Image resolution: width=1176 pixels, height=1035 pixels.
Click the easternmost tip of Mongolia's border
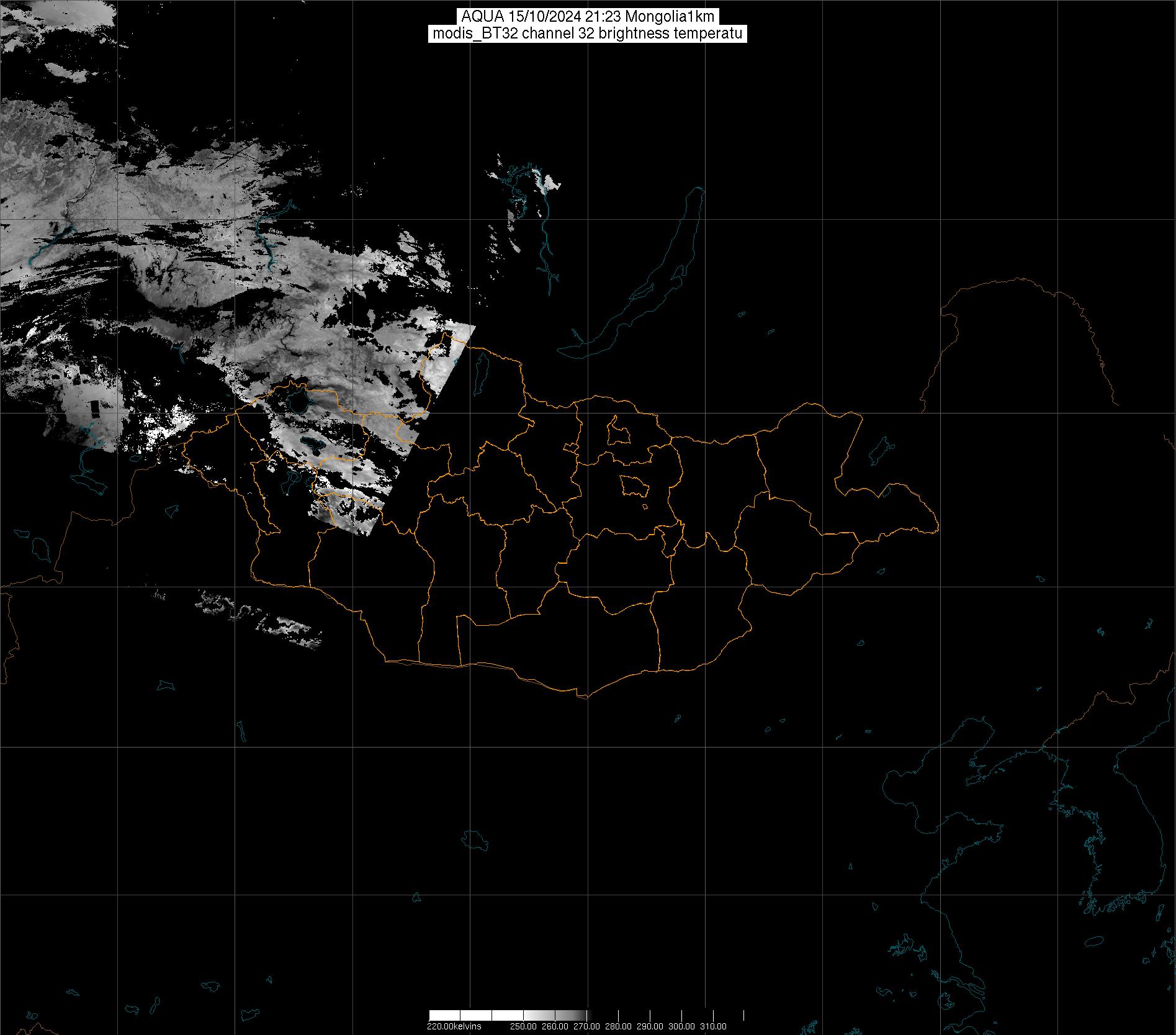click(x=937, y=529)
